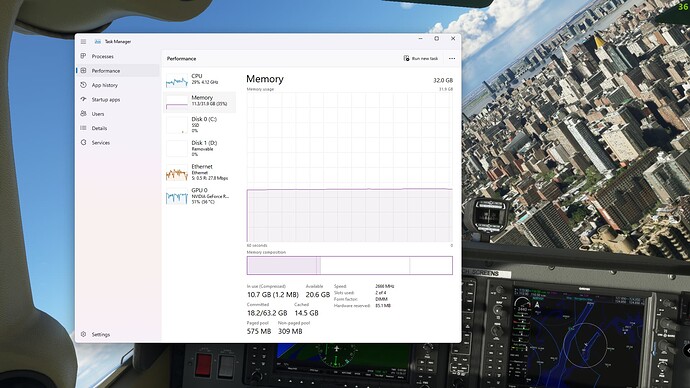Open the Services page
The width and height of the screenshot is (690, 388).
point(117,143)
